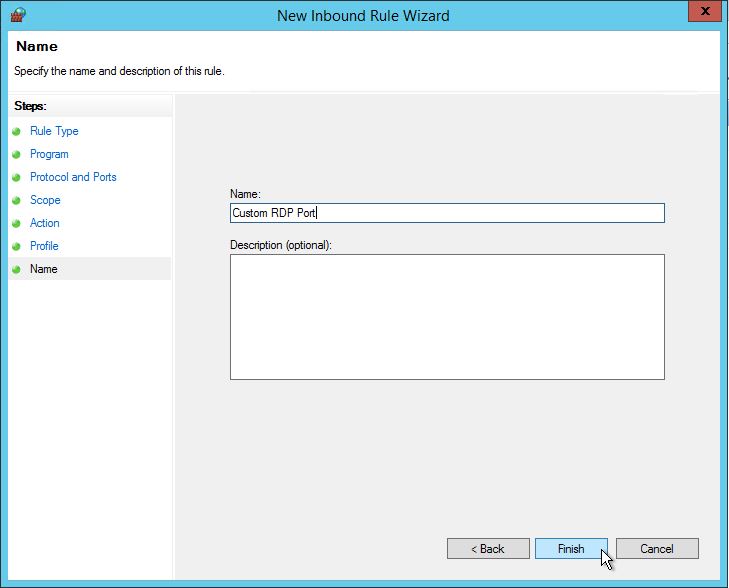Click the 'New Inbound Rule Wizard' title

coord(363,15)
